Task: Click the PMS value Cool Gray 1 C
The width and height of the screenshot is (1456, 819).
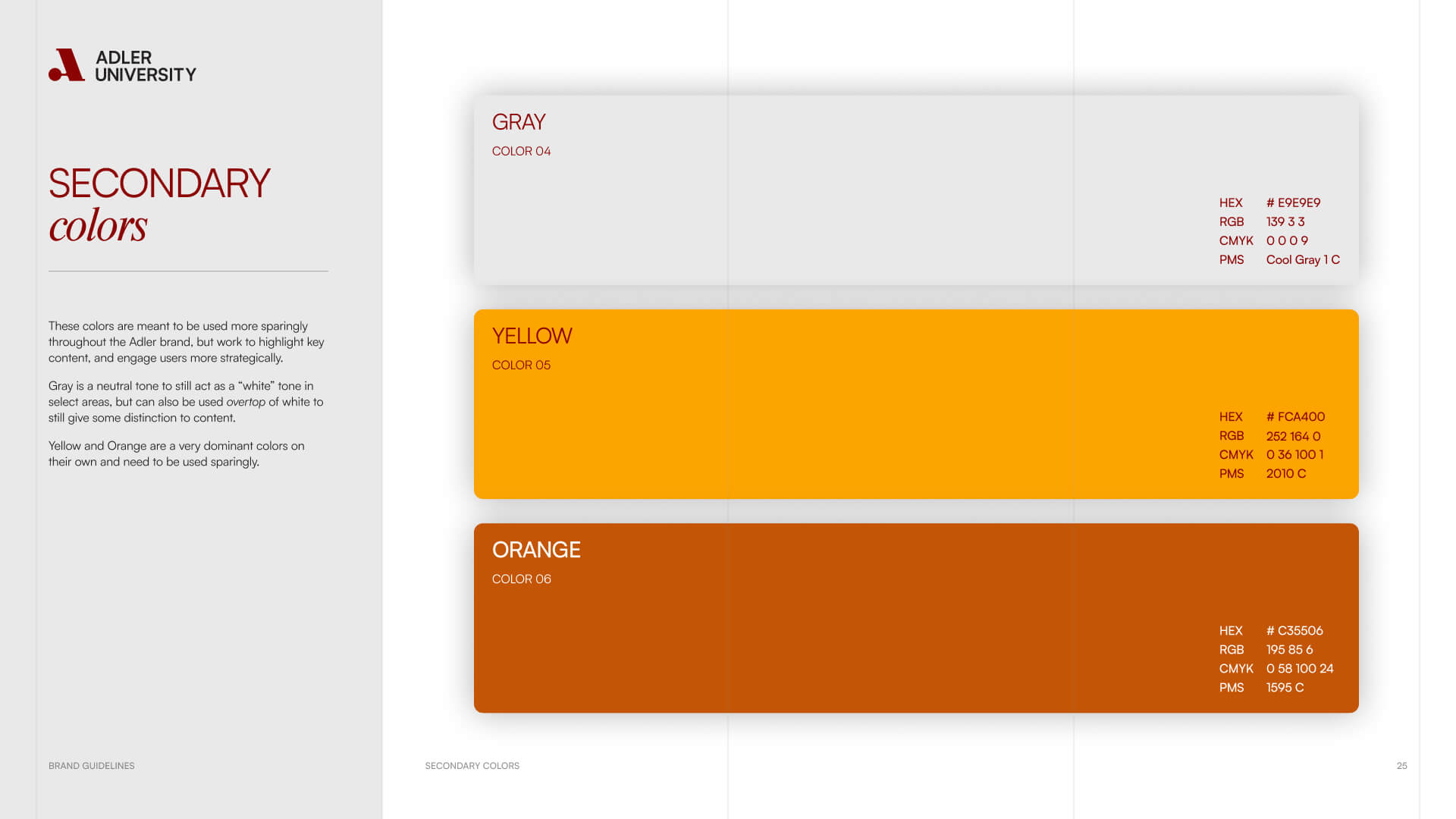Action: pyautogui.click(x=1302, y=259)
